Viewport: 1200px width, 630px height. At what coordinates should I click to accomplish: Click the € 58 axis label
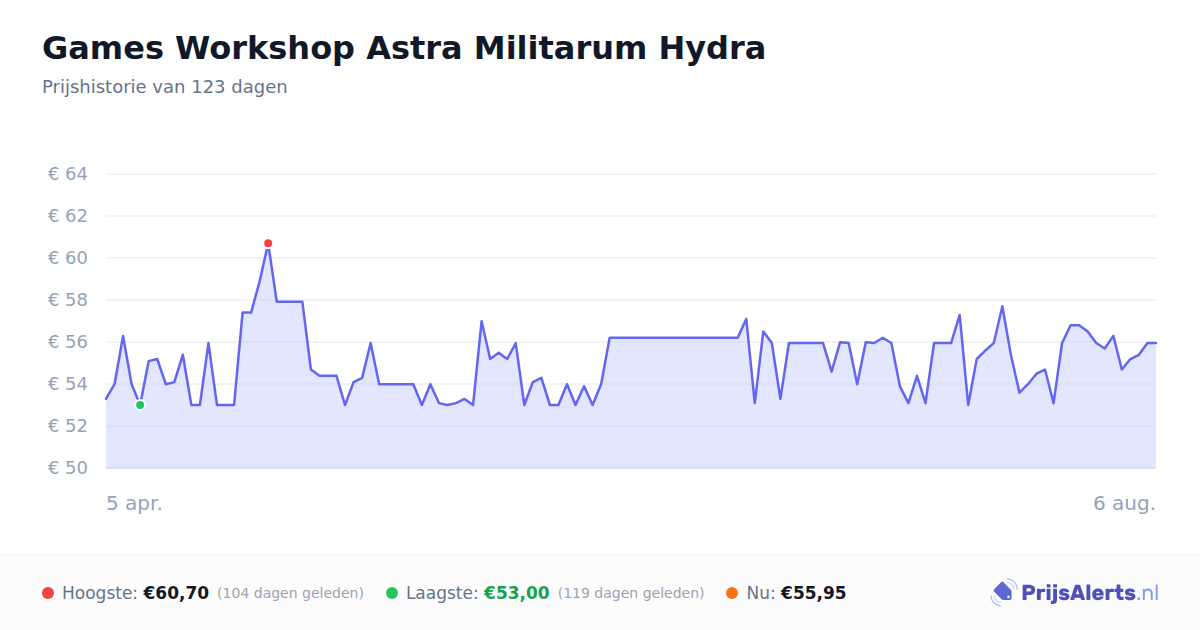[68, 300]
